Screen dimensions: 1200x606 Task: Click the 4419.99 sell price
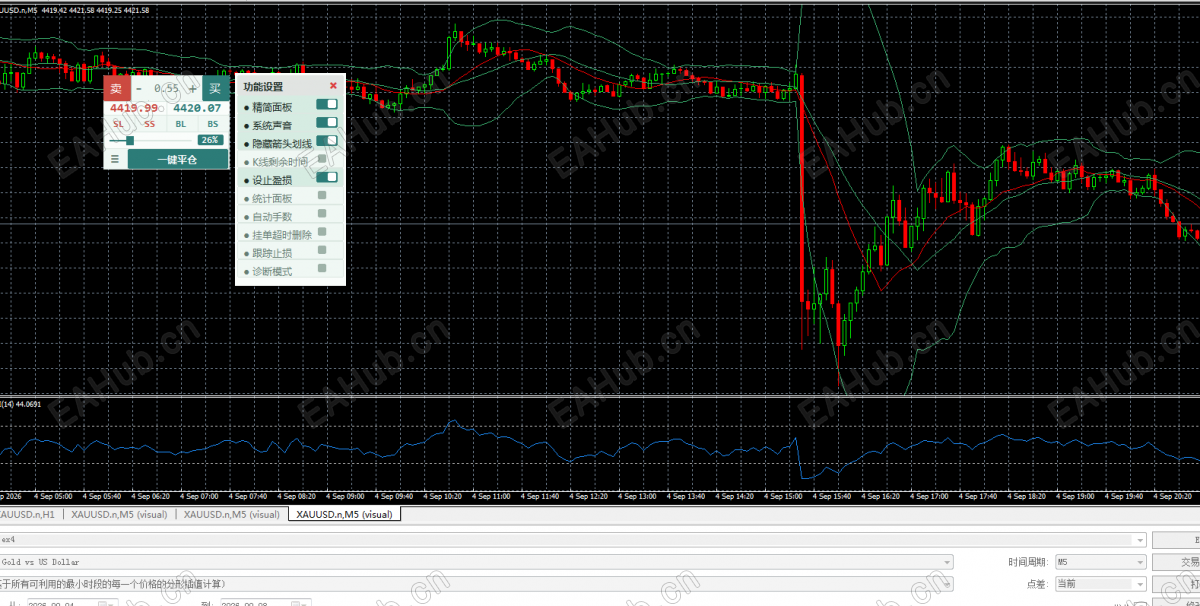(134, 108)
